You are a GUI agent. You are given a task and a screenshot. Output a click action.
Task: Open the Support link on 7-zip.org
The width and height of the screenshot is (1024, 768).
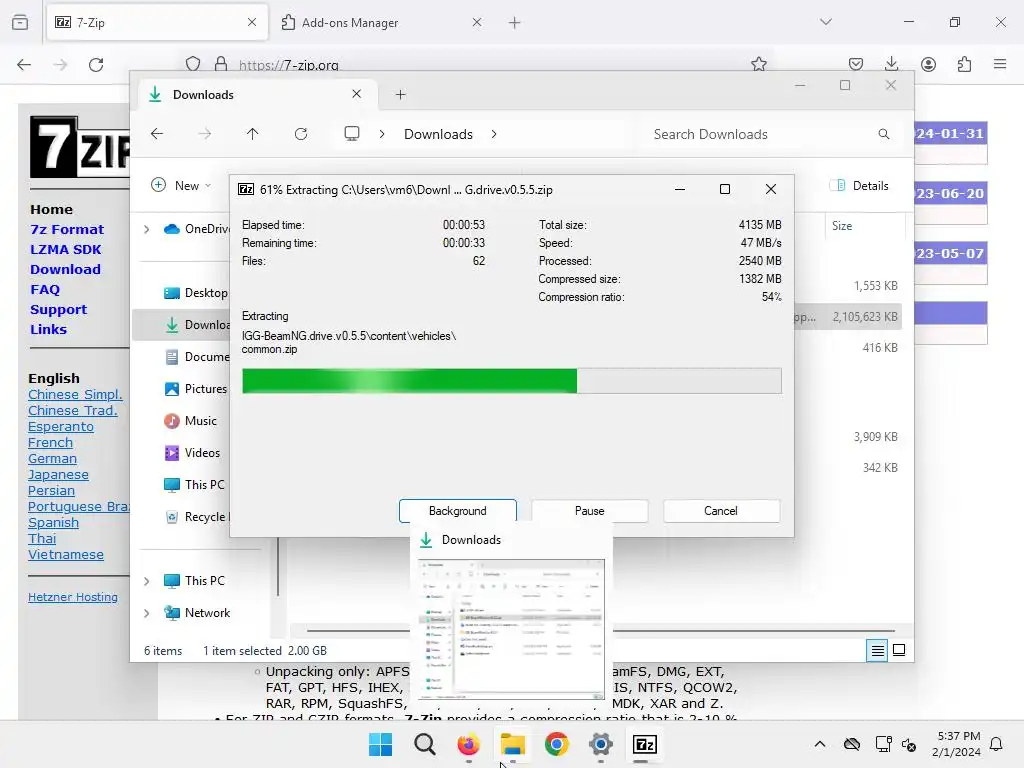58,310
